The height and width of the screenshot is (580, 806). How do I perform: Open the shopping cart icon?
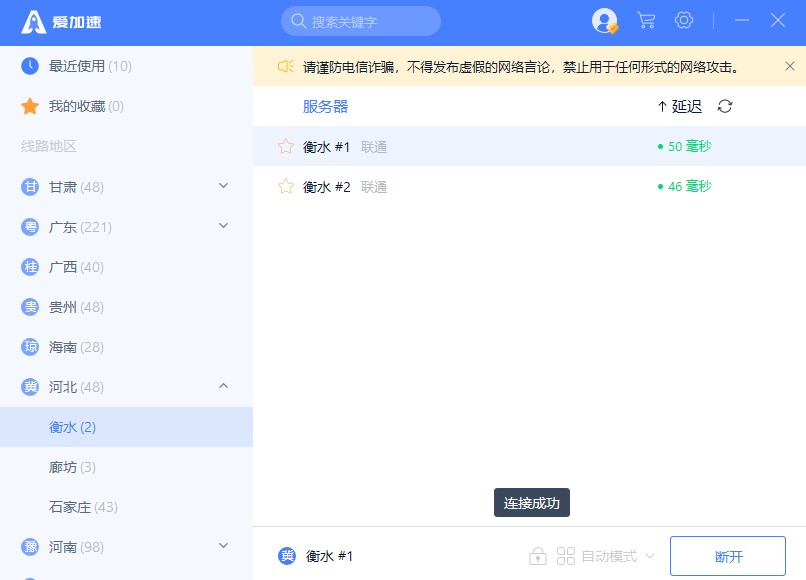tap(646, 21)
